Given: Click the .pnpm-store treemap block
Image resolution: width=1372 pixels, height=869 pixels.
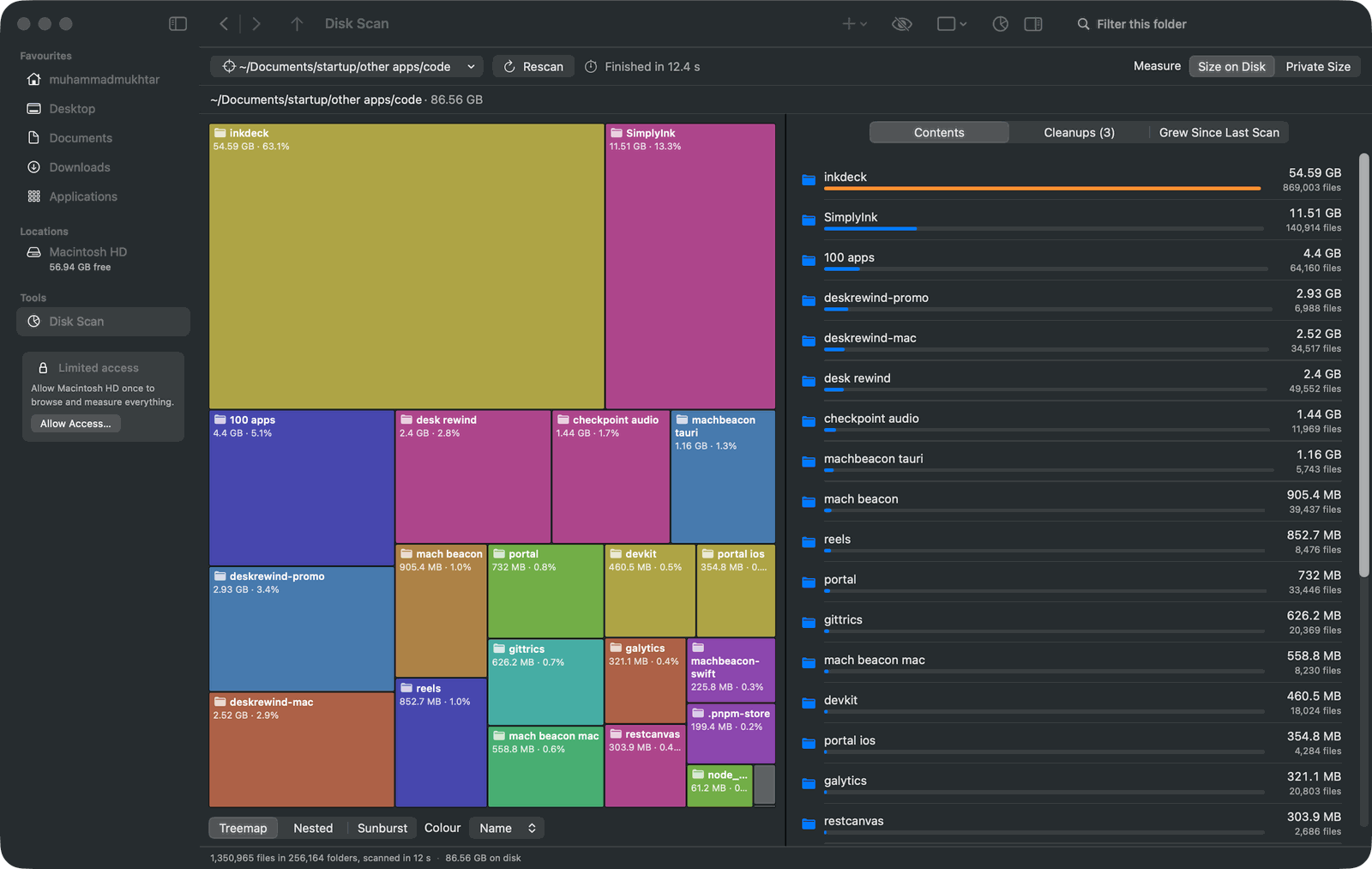Looking at the screenshot, I should pyautogui.click(x=731, y=734).
